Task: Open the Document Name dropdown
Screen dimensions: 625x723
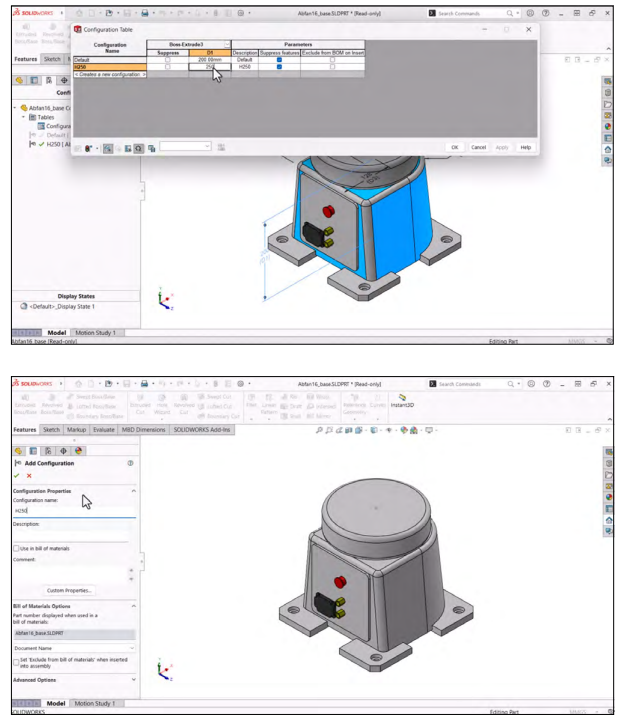Action: (74, 648)
